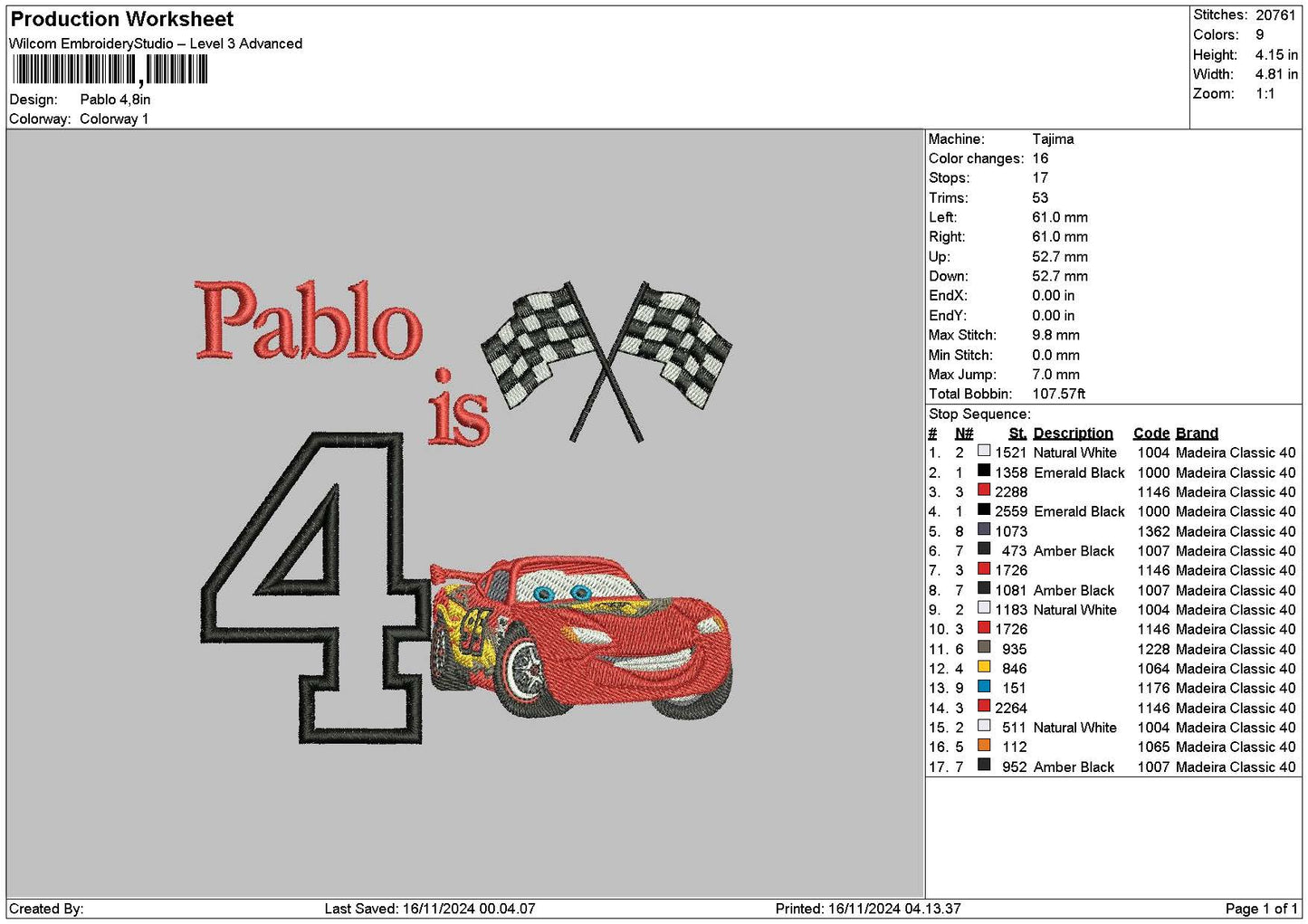Image resolution: width=1308 pixels, height=924 pixels.
Task: Click the 'Colorway 1' value
Action: [114, 119]
